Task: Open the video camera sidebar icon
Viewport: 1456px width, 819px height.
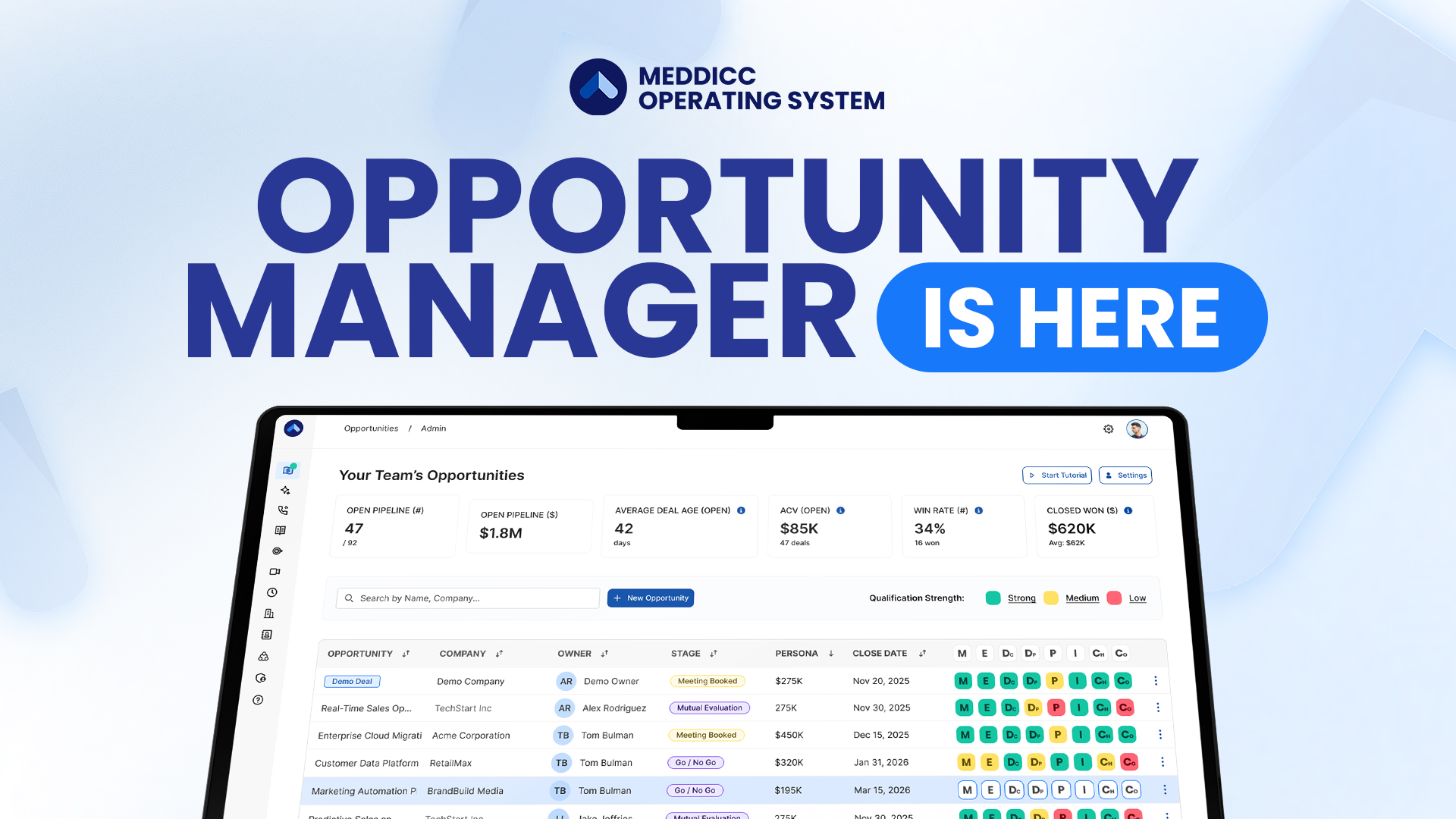Action: click(x=275, y=572)
